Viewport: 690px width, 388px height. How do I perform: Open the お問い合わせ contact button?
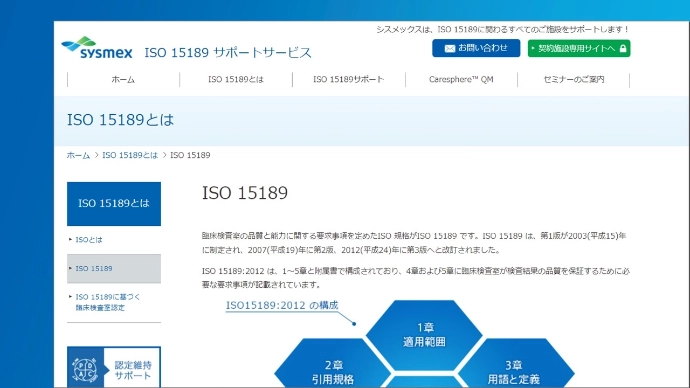click(476, 48)
